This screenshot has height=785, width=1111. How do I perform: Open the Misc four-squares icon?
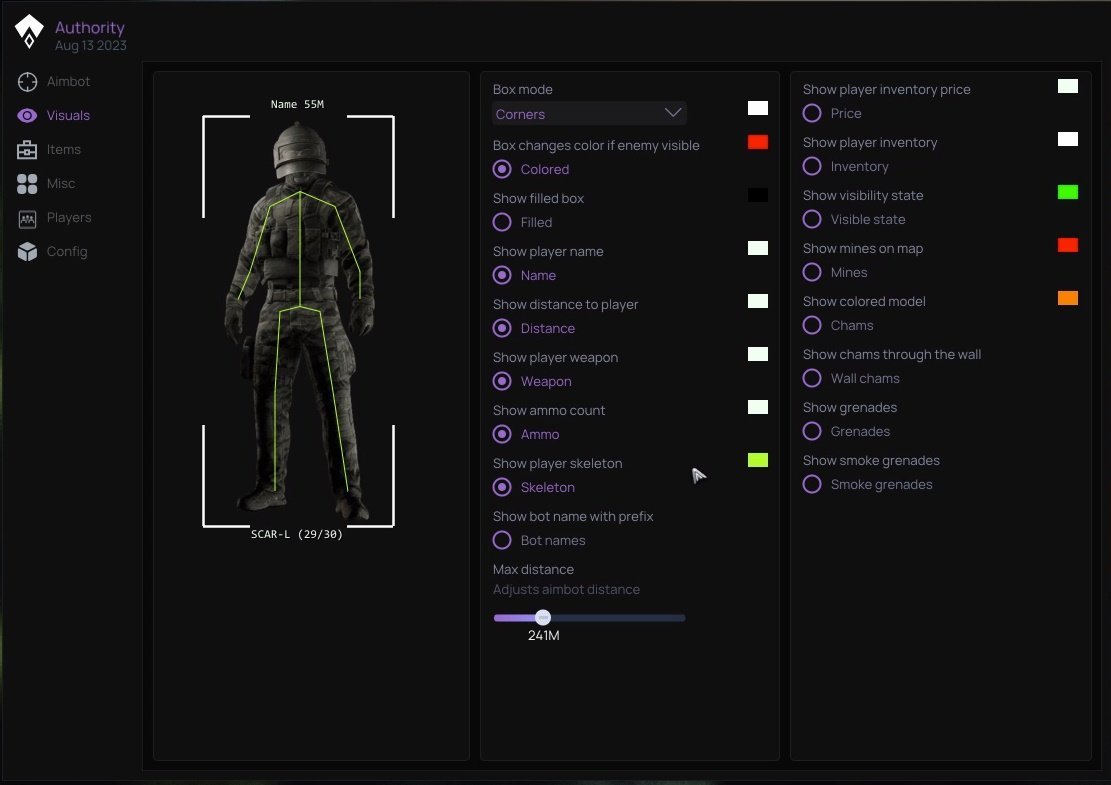click(28, 184)
